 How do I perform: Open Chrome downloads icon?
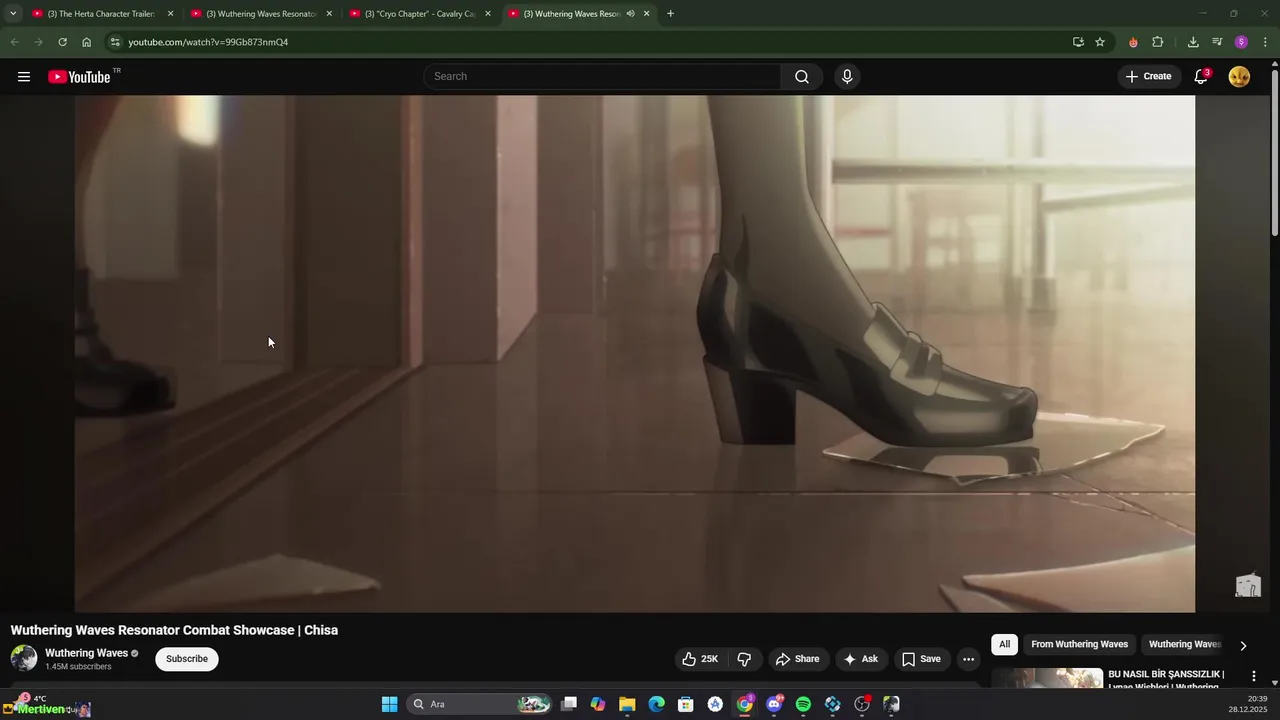pos(1193,42)
